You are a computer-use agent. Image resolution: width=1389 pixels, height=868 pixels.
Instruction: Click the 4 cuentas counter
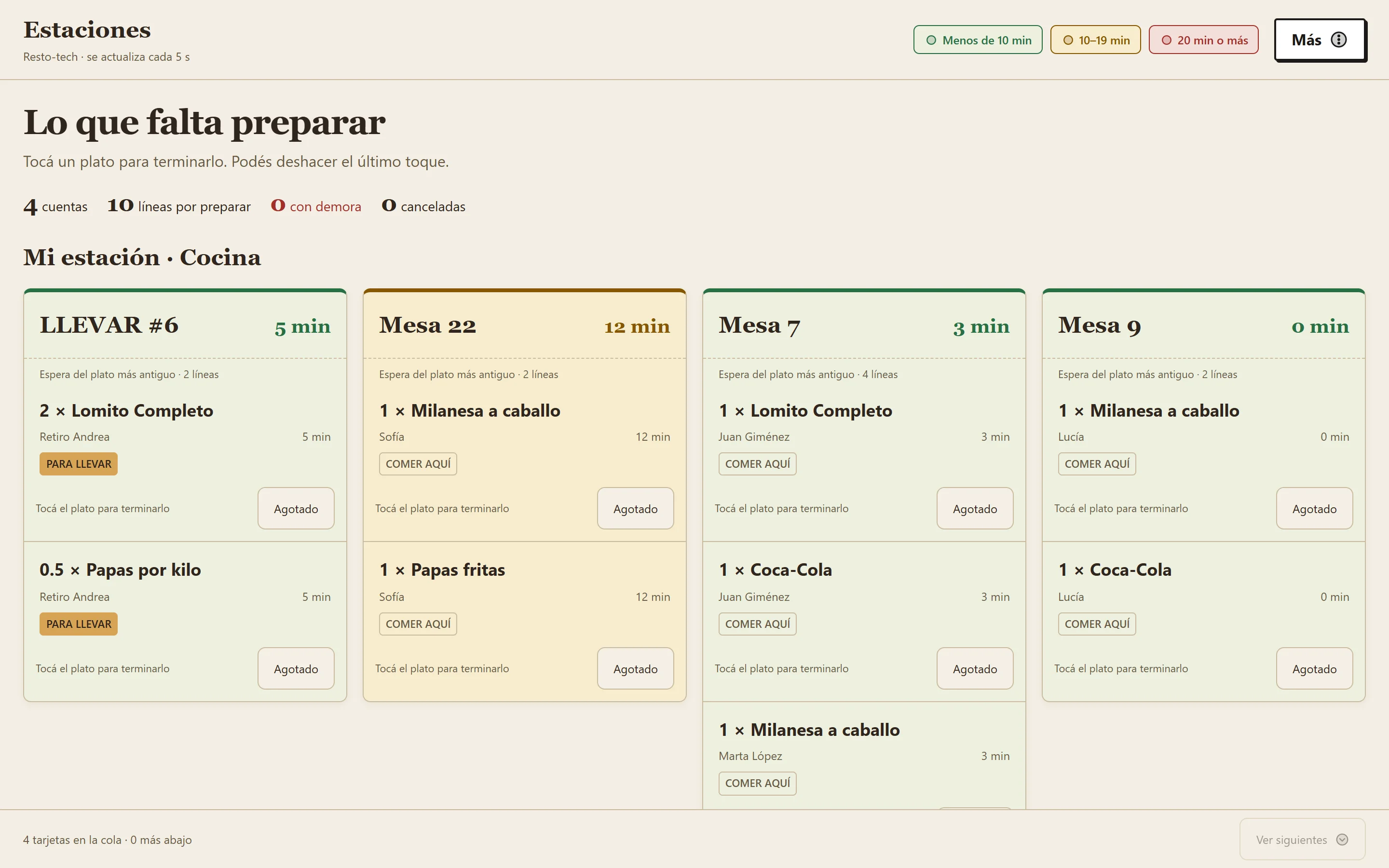click(55, 206)
